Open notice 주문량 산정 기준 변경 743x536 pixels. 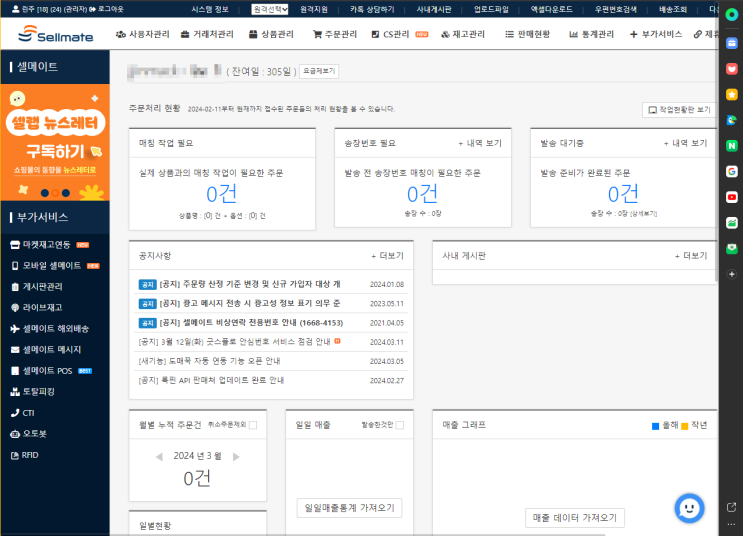pyautogui.click(x=250, y=284)
